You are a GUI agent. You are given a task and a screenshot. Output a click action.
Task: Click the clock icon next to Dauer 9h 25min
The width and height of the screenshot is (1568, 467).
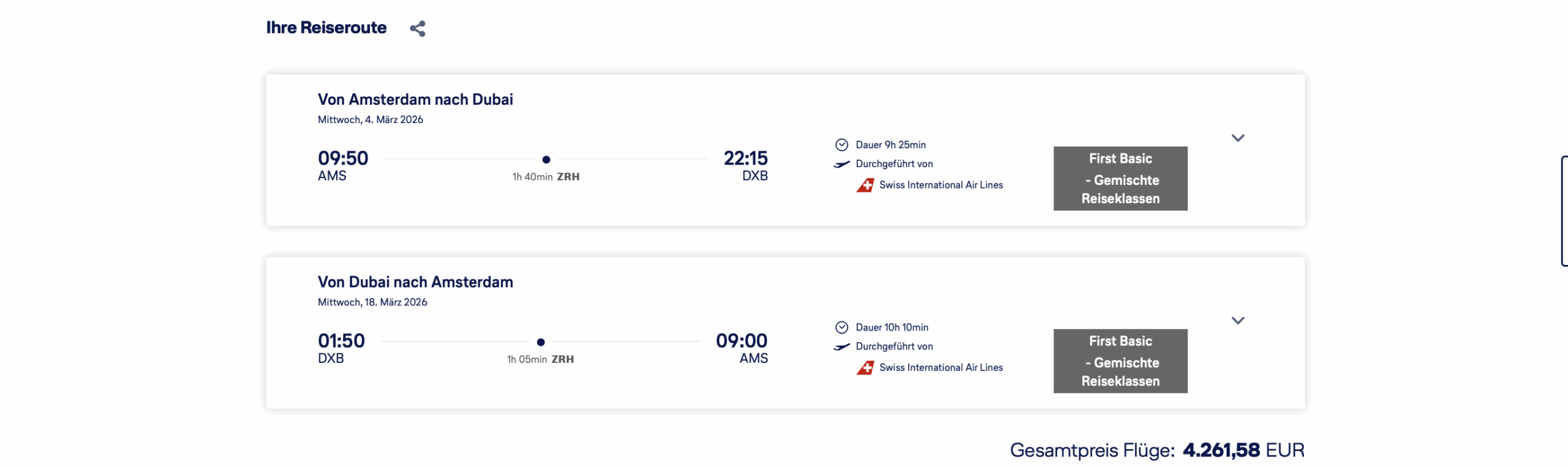(842, 144)
